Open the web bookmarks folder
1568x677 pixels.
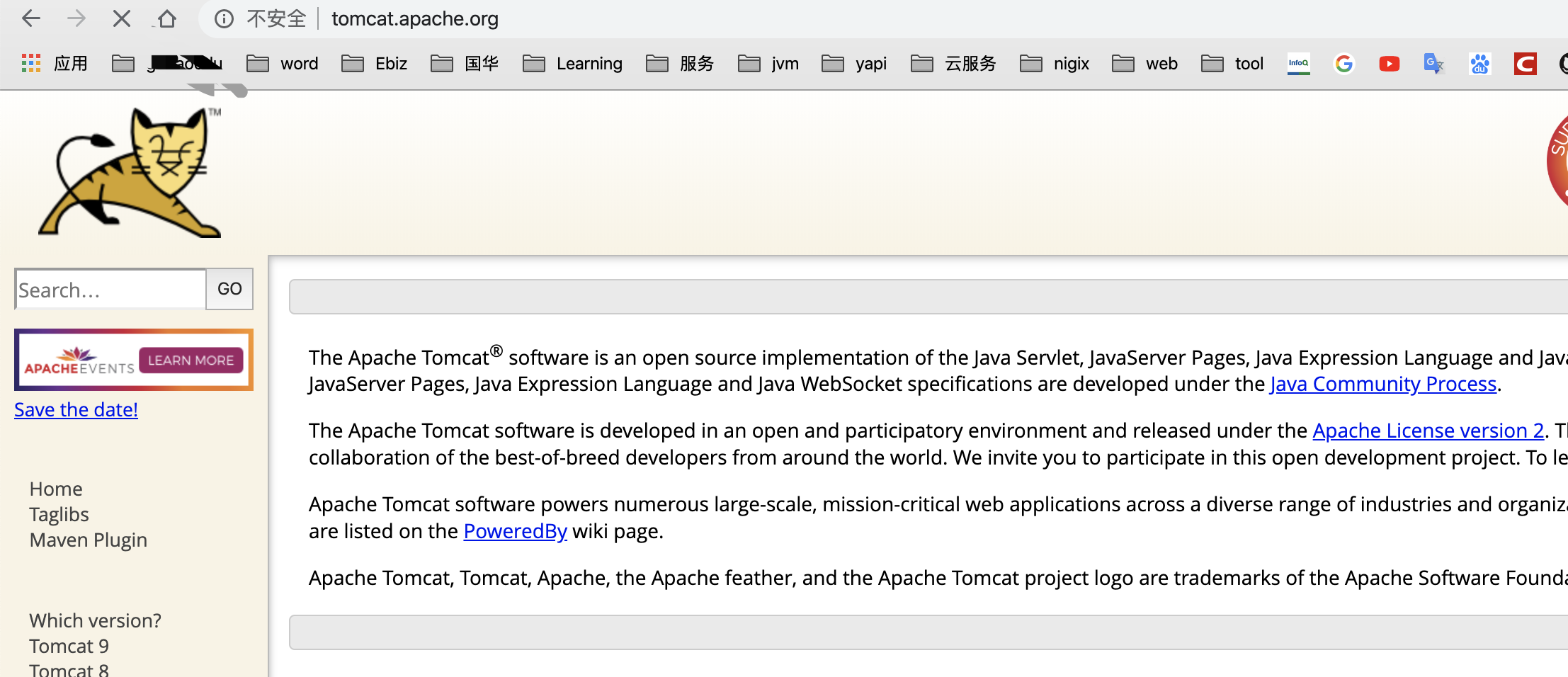tap(1145, 64)
